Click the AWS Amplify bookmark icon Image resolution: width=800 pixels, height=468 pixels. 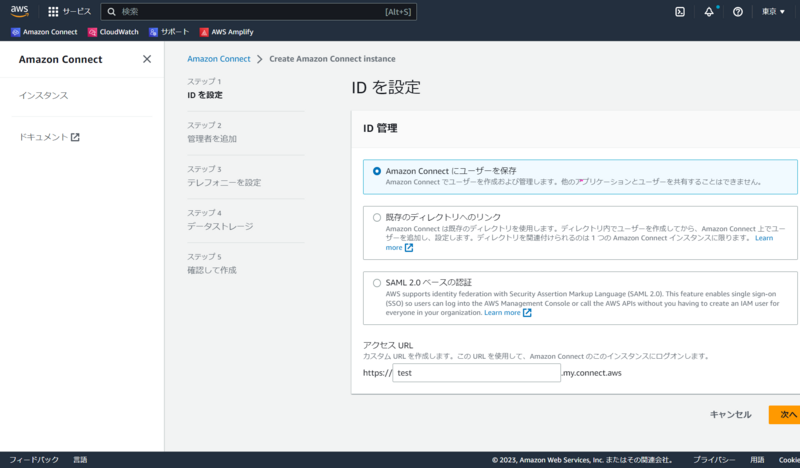coord(204,32)
